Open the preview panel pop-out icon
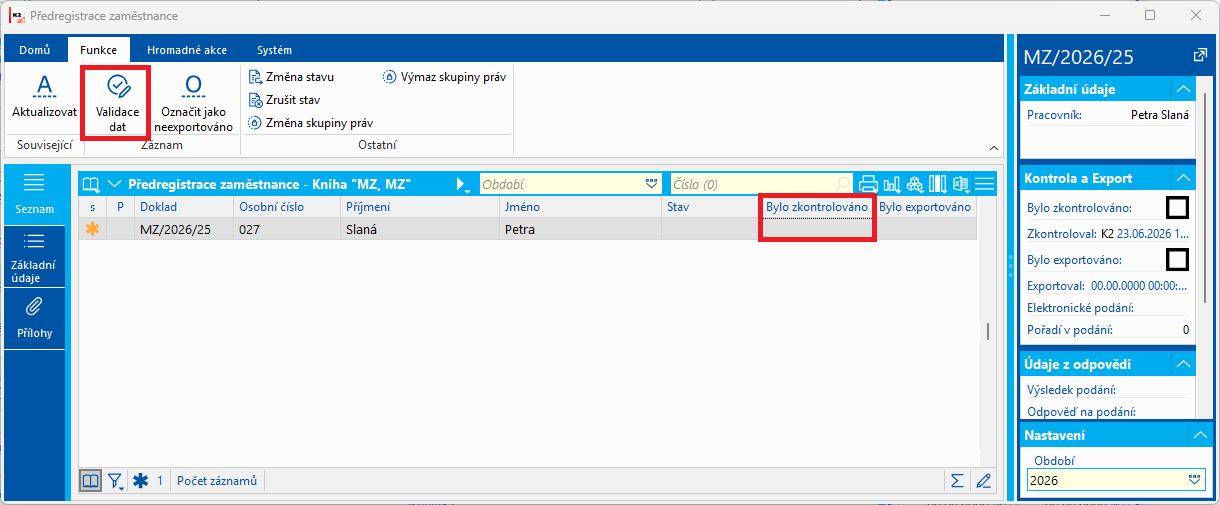This screenshot has width=1220, height=505. [1200, 56]
